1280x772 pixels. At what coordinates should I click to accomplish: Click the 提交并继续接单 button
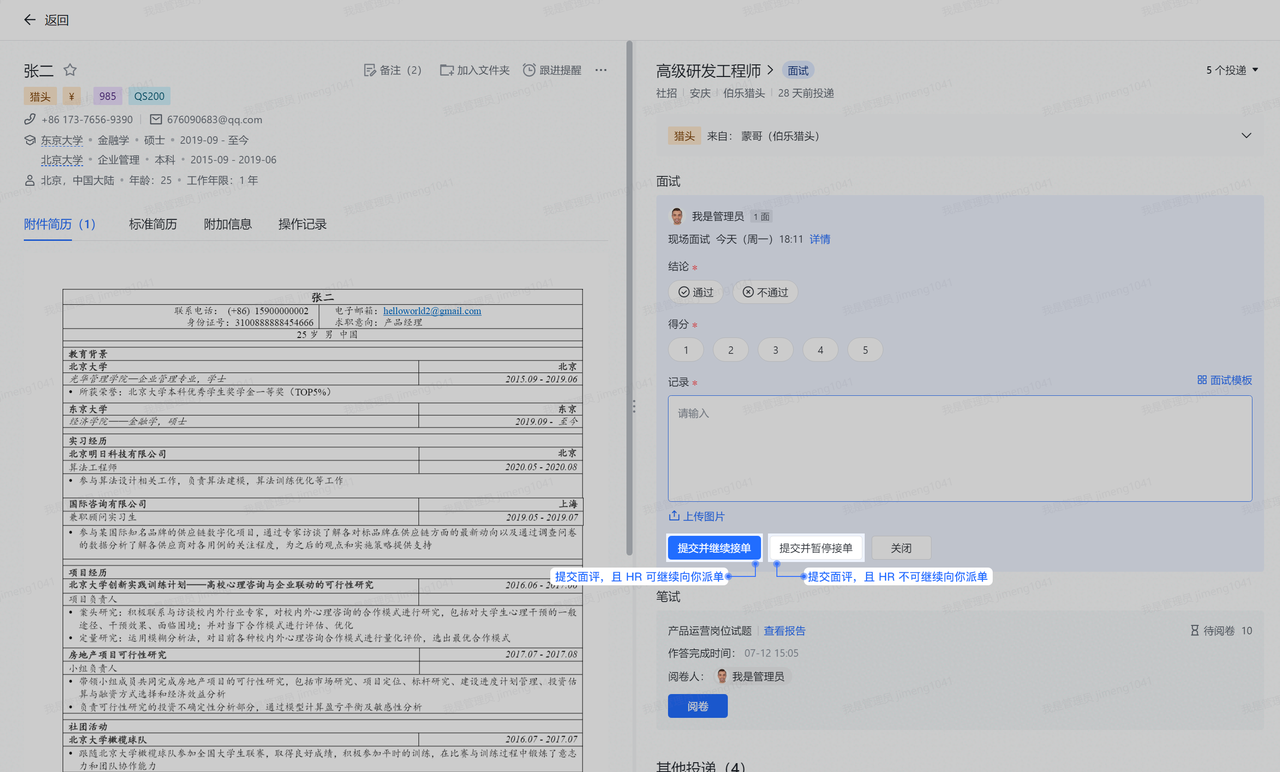714,548
